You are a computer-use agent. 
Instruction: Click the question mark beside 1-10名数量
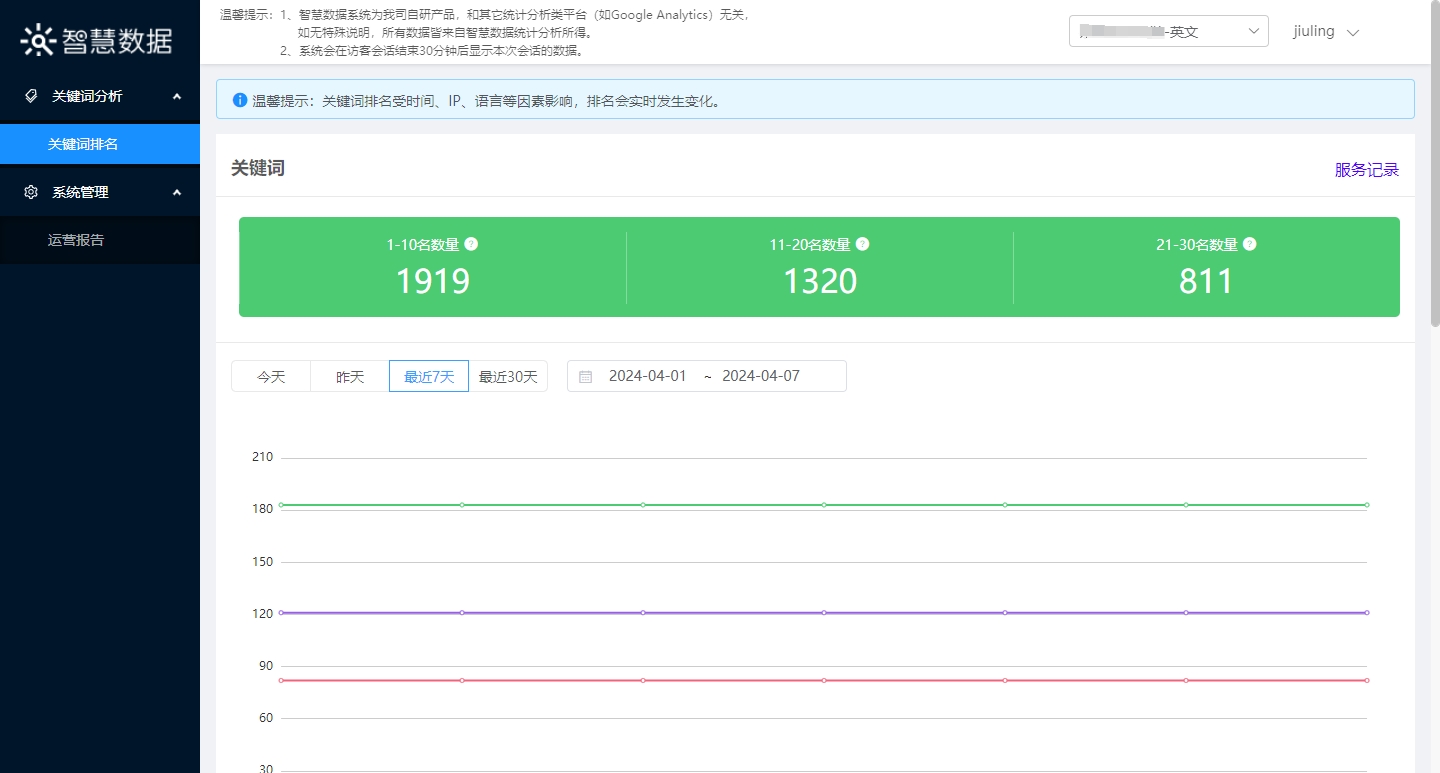(x=470, y=243)
